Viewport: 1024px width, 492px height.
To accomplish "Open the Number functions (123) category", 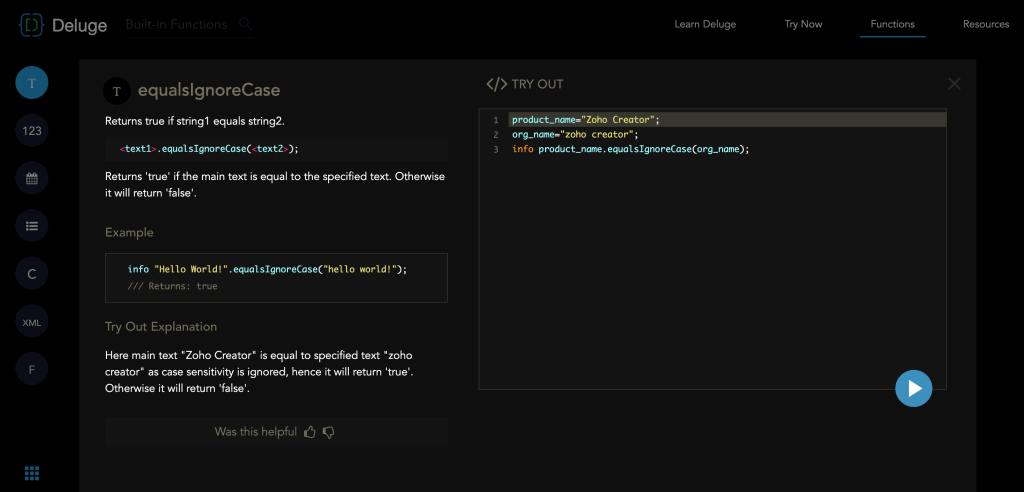I will [x=32, y=131].
